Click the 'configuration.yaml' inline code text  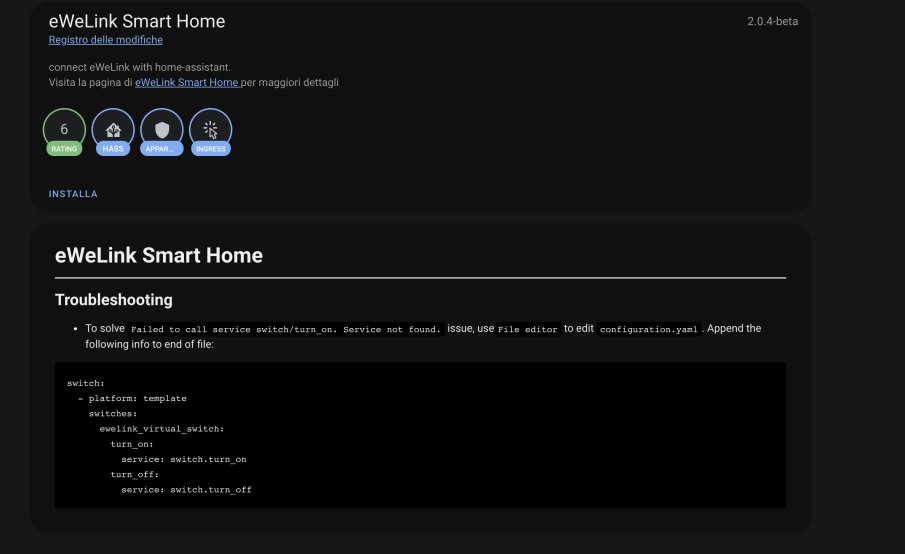pos(649,329)
